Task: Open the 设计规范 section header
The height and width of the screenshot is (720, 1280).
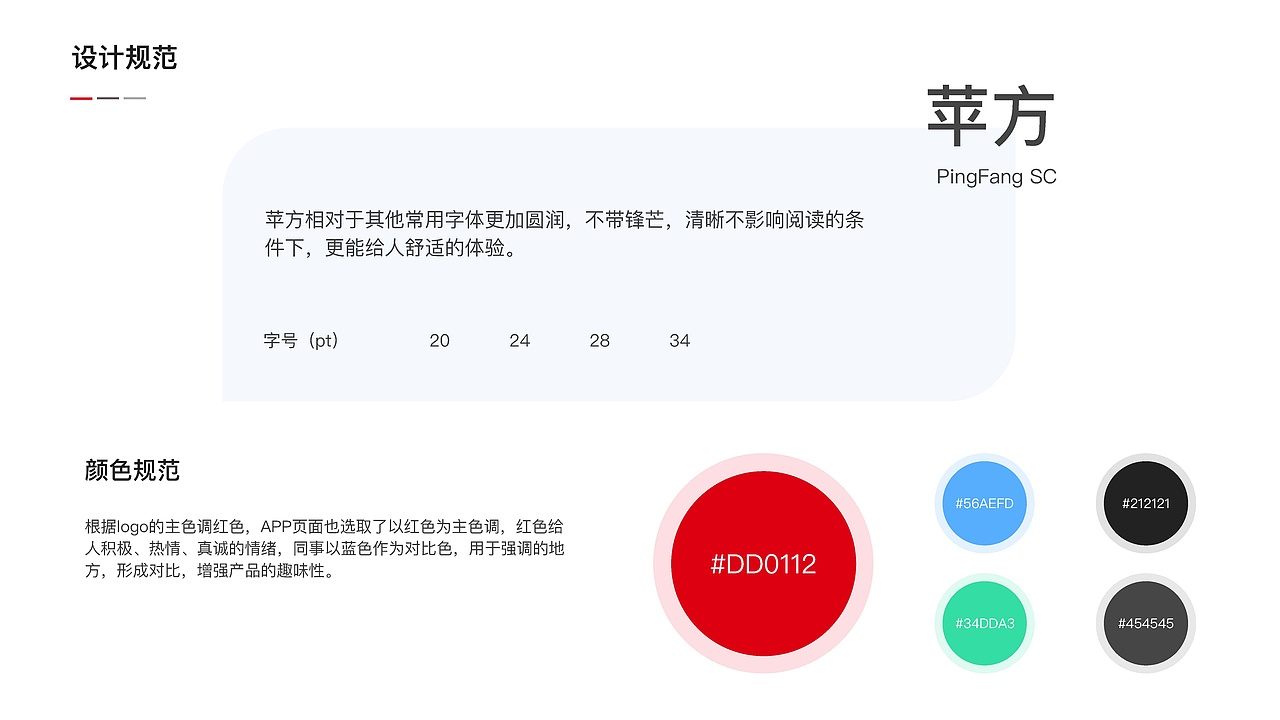Action: point(124,58)
